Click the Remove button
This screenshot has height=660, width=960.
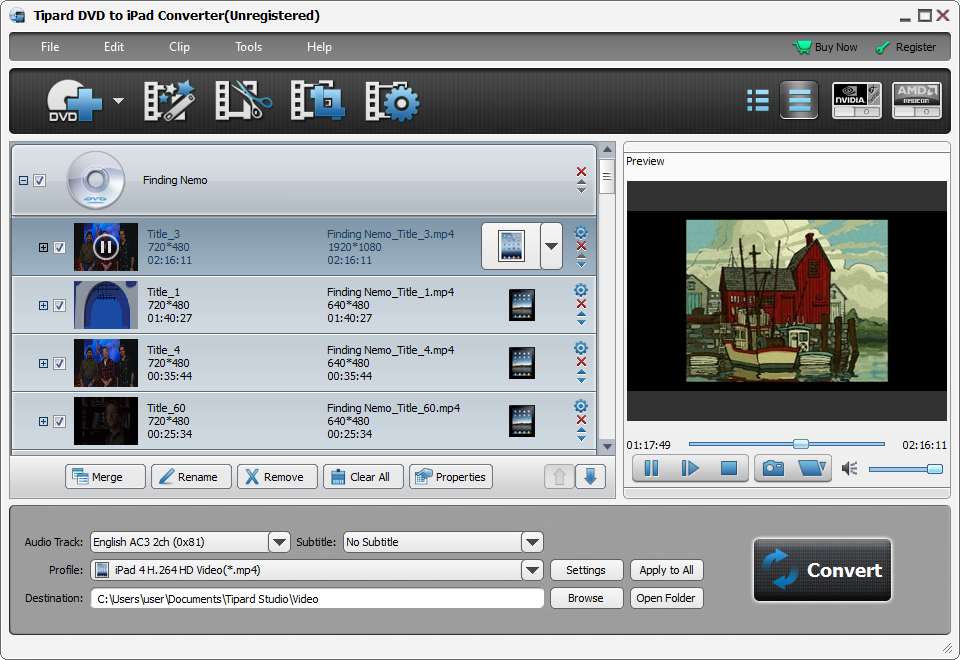277,477
